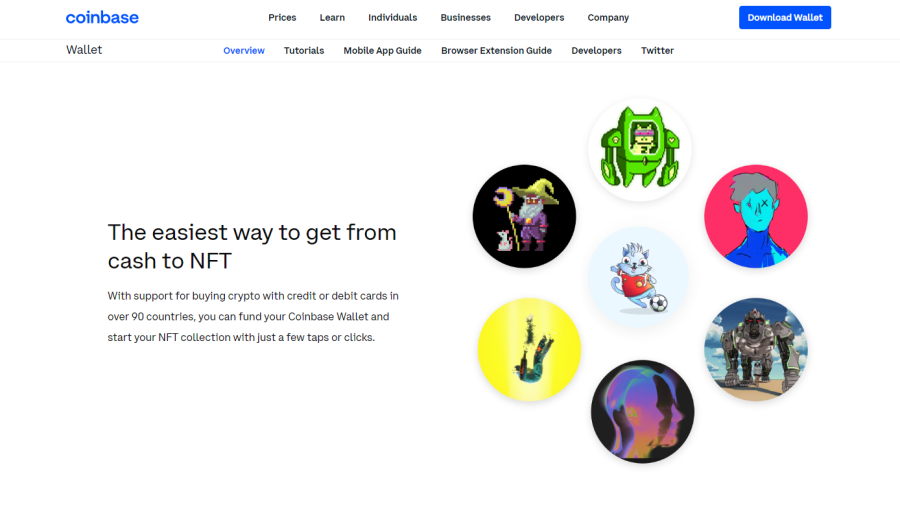Viewport: 900px width, 531px height.
Task: Open Developers tab in Wallet sub-navigation
Action: pos(596,51)
